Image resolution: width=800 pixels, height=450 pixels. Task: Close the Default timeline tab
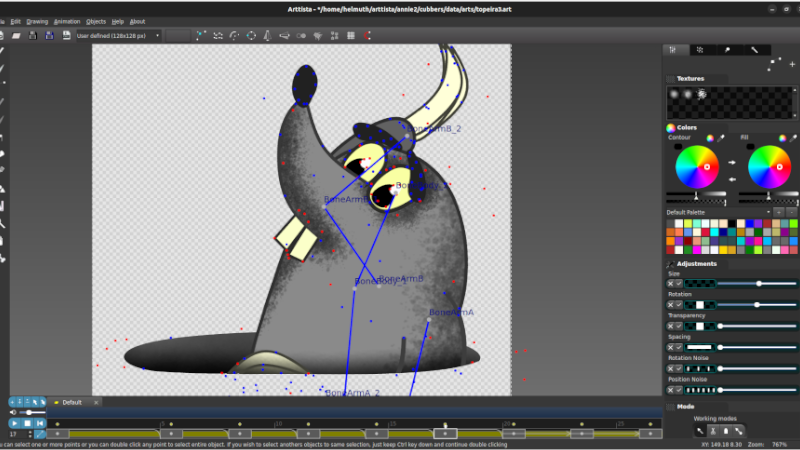tap(96, 403)
